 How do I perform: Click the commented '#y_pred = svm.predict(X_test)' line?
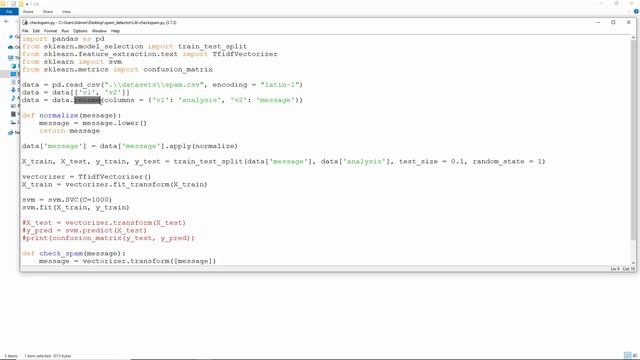(x=84, y=231)
